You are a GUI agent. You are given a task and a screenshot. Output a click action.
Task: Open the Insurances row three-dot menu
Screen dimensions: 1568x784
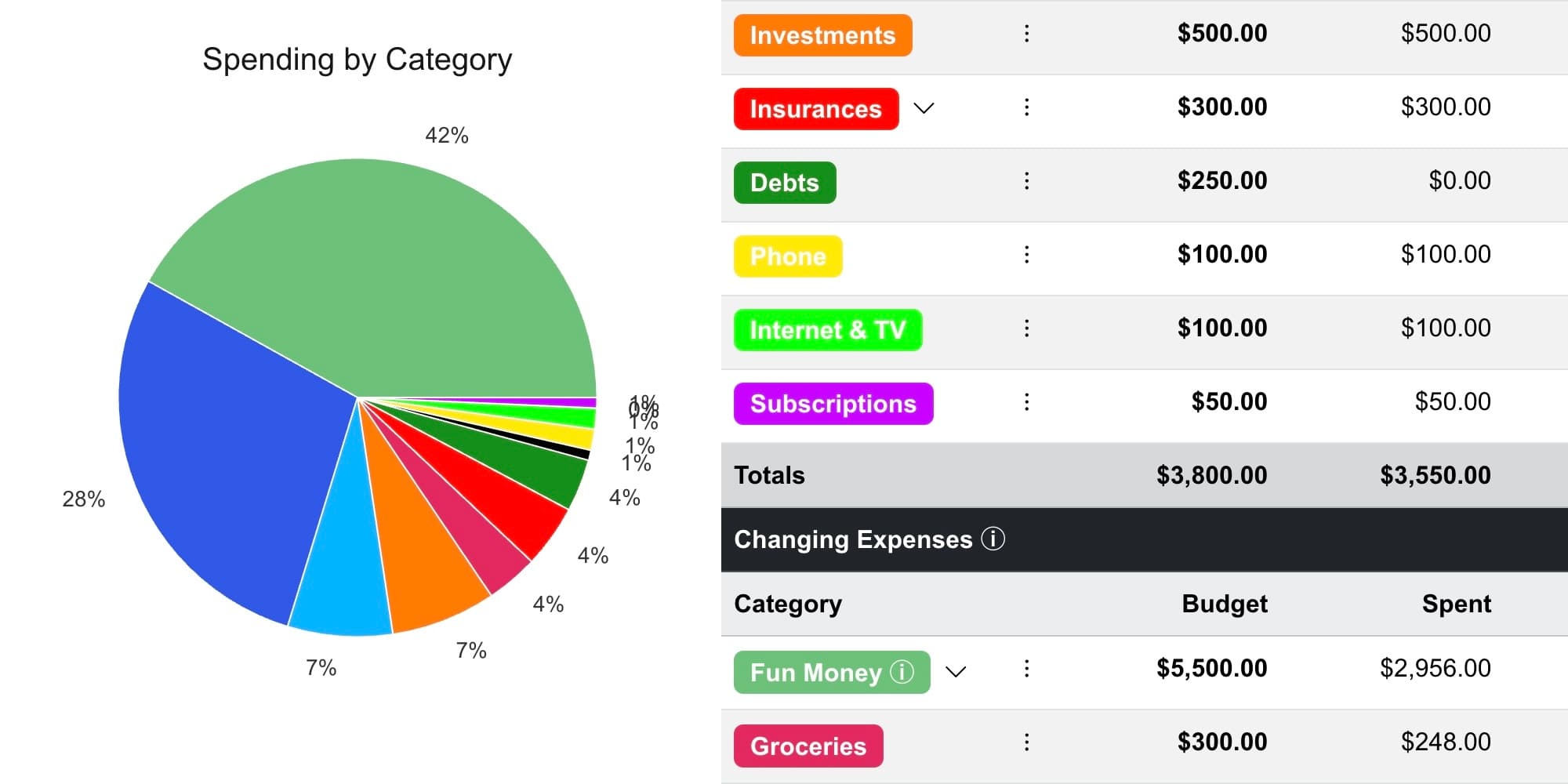click(x=1026, y=107)
